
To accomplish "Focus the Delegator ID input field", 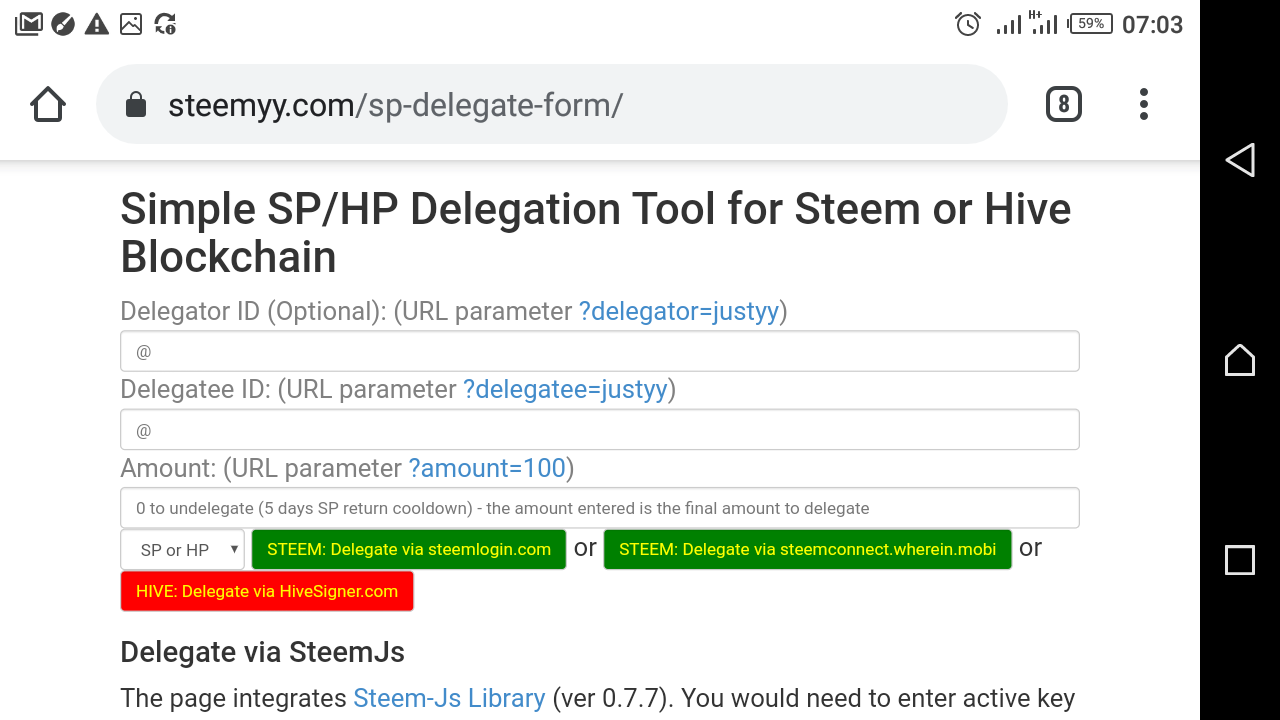I will click(x=600, y=351).
